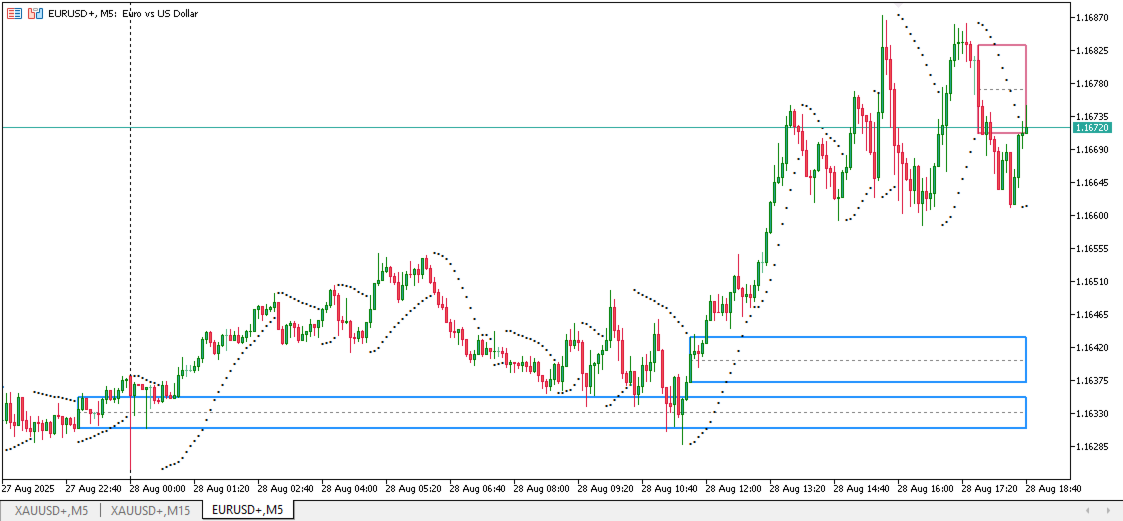Click the 1.16555 price scale label

pos(1092,249)
